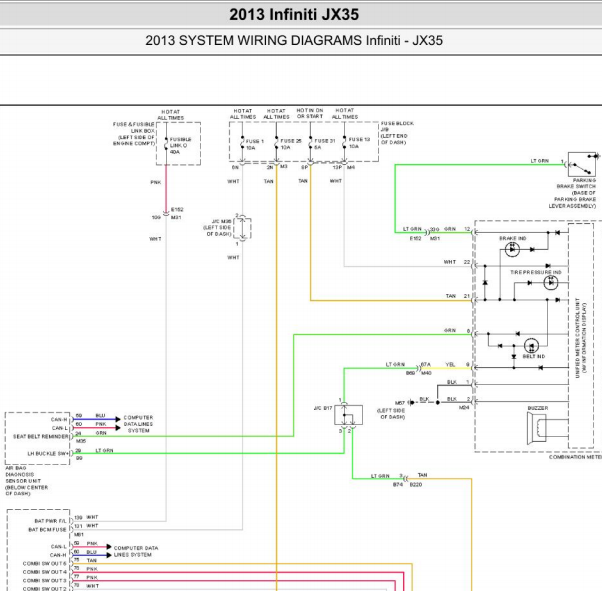The image size is (602, 591).
Task: Click '2013 SYSTEM WIRING DIAGRAMS Infiniti - JX35' heading
Action: 294,40
